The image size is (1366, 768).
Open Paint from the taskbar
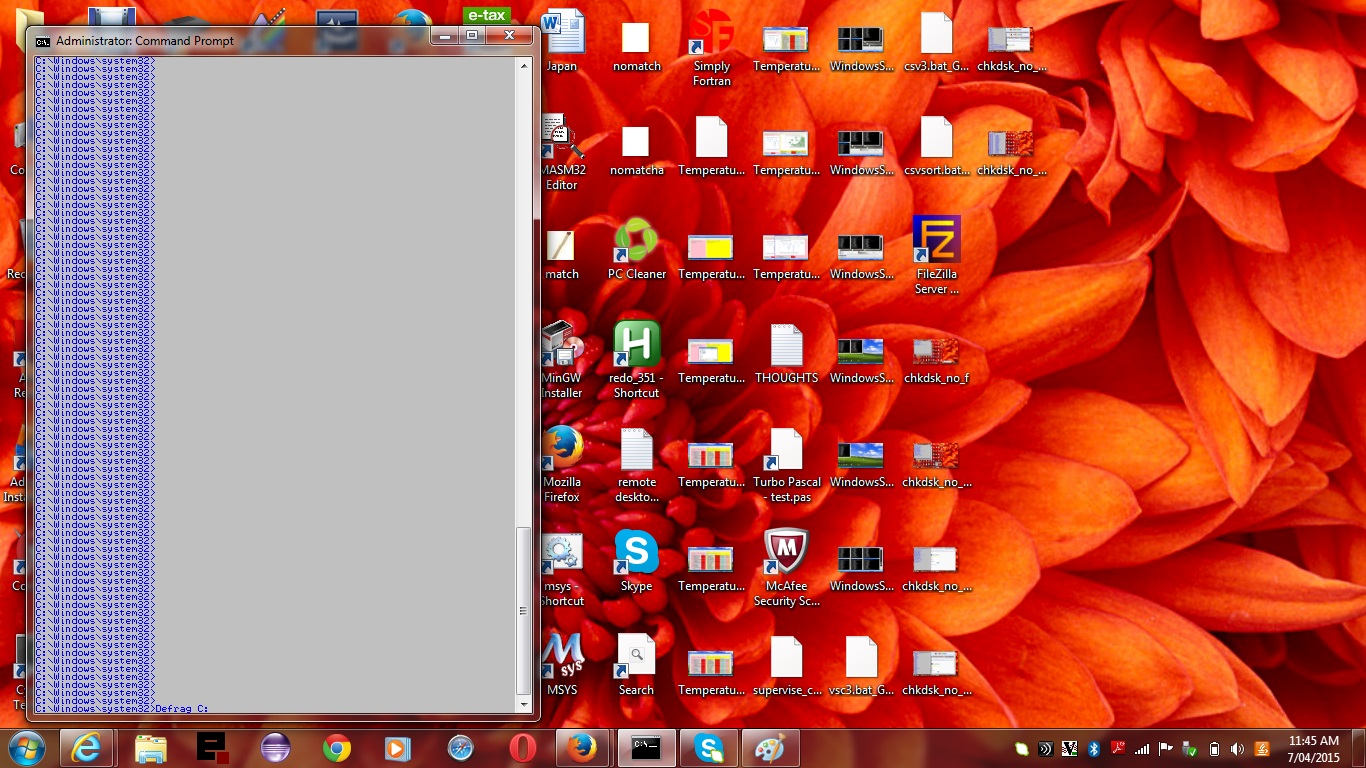pyautogui.click(x=770, y=748)
